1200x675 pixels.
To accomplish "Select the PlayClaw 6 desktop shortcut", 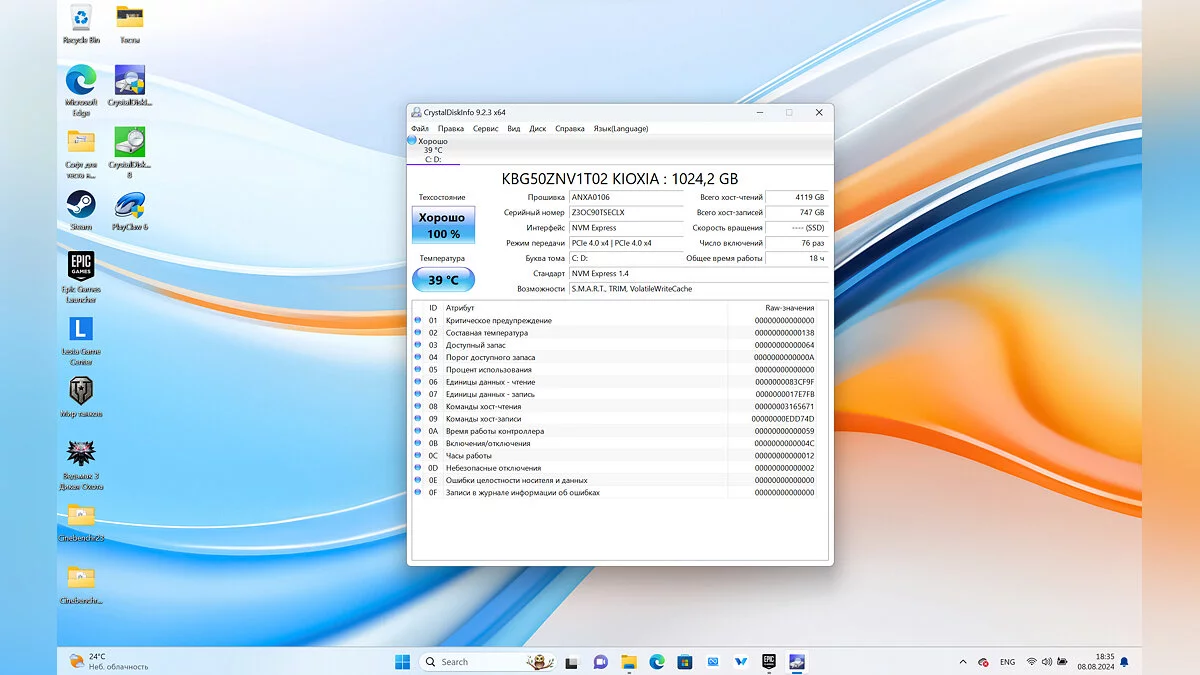I will tap(130, 206).
